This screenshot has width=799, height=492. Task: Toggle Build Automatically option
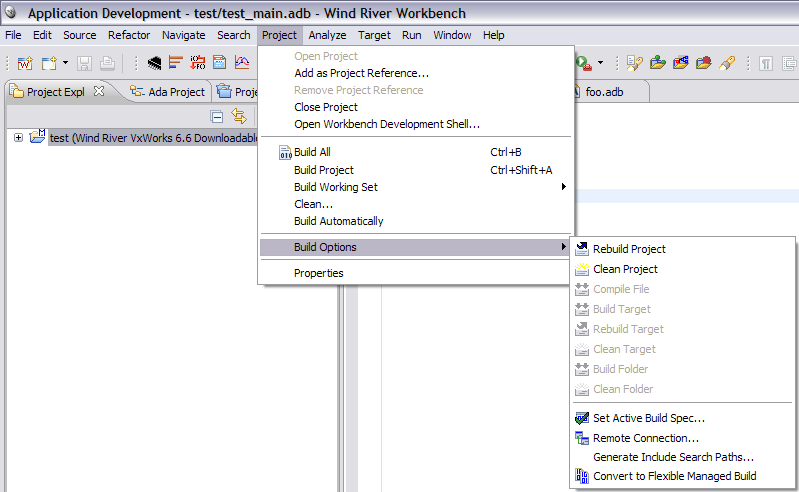[x=416, y=221]
